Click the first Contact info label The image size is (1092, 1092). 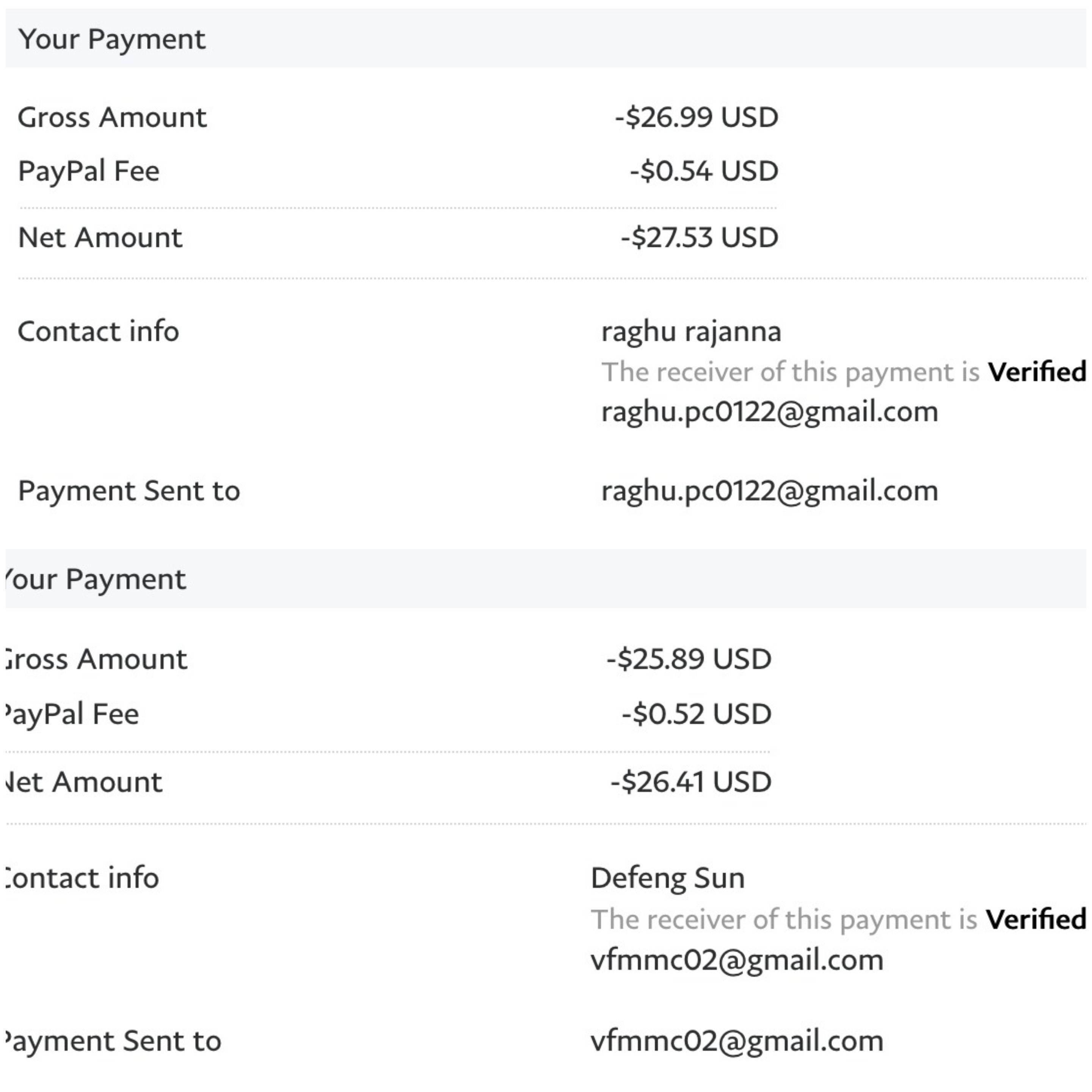pyautogui.click(x=98, y=332)
